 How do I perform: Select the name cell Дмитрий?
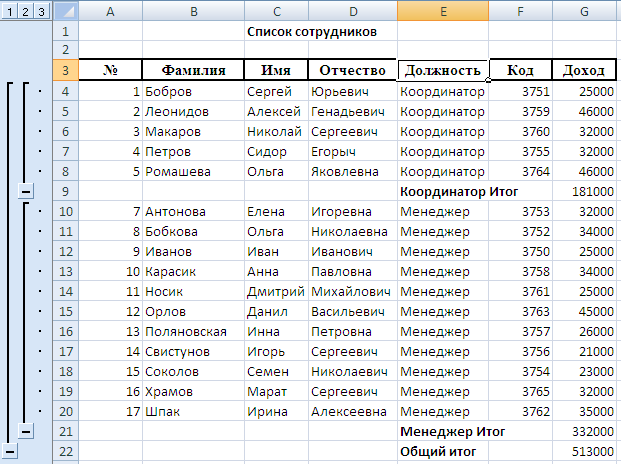point(276,291)
